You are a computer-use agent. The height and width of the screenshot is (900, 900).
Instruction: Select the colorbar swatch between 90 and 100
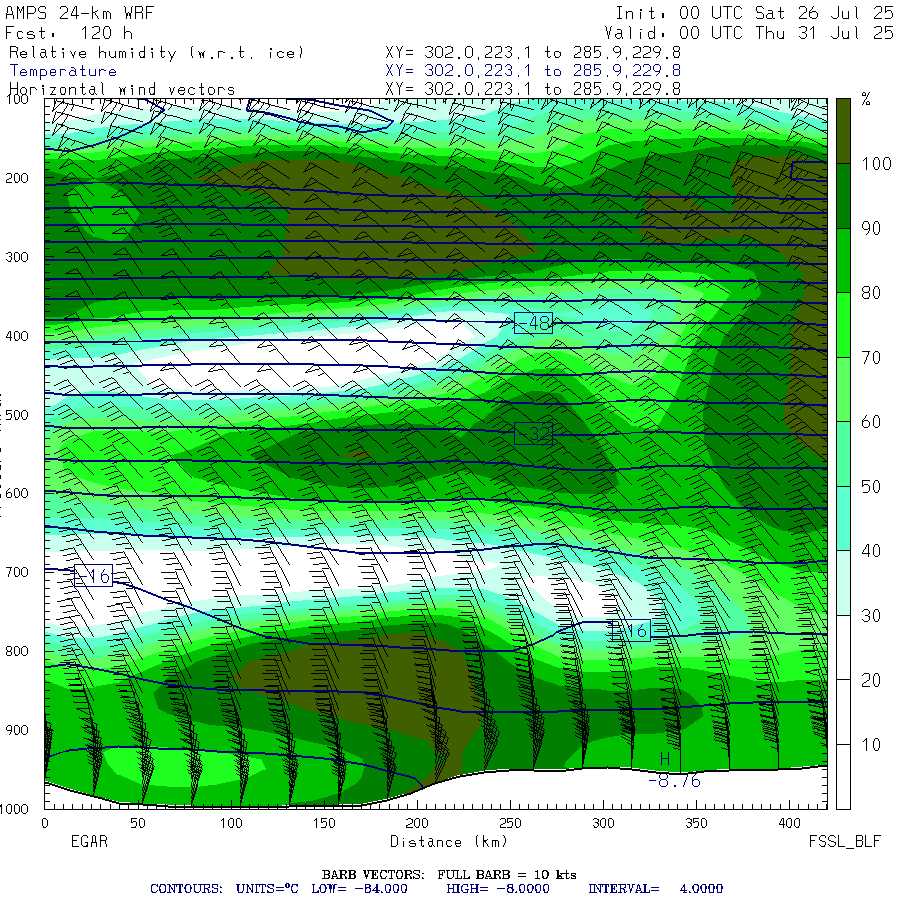click(843, 196)
